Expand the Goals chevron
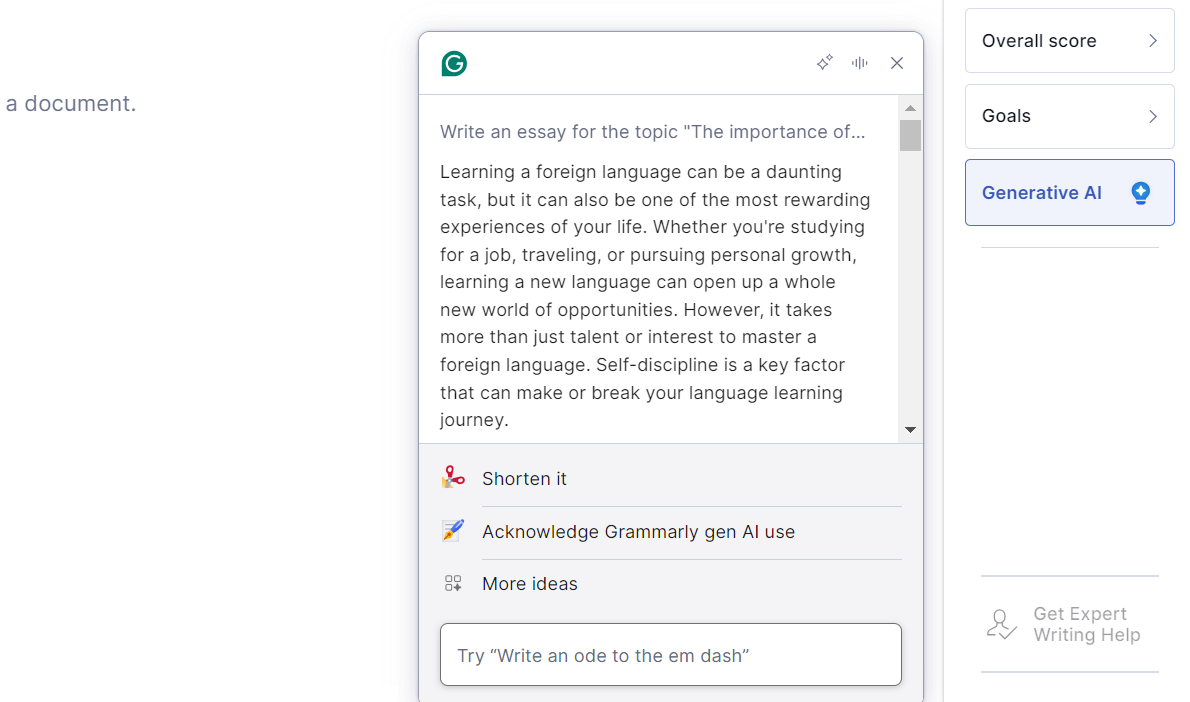Screen dimensions: 1190x702 click(1153, 116)
